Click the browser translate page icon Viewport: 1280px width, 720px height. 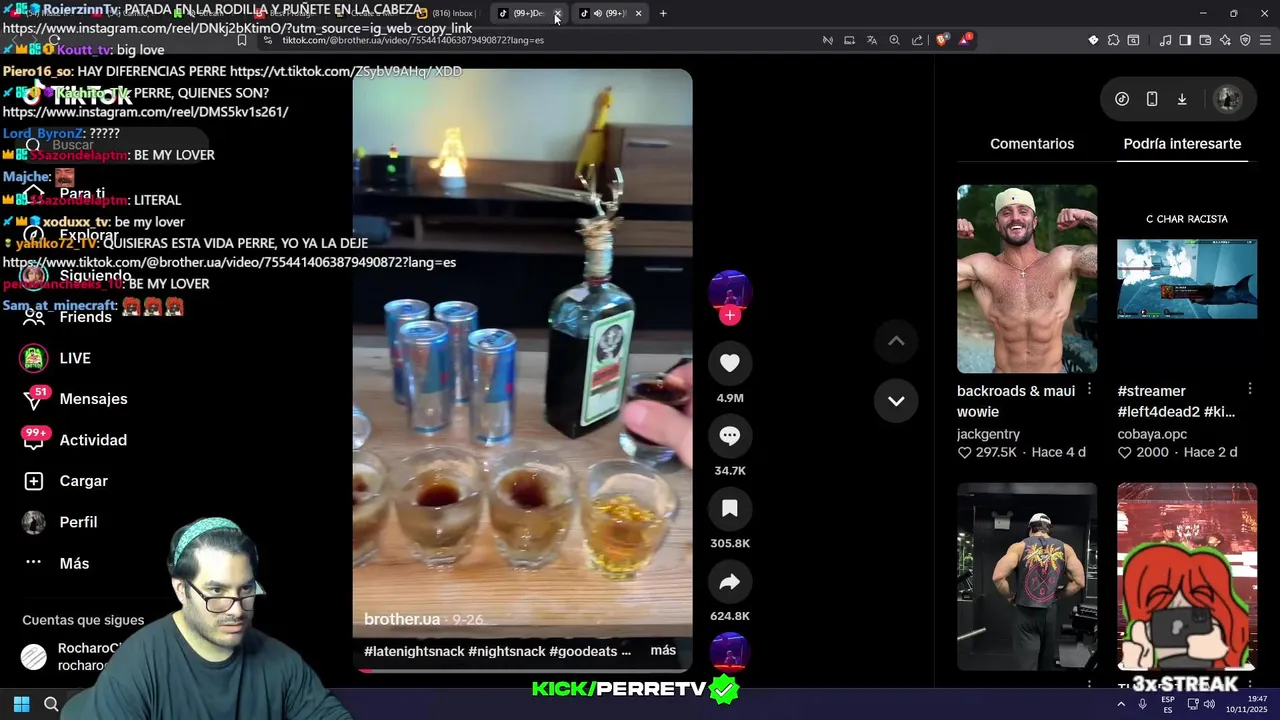pyautogui.click(x=871, y=40)
